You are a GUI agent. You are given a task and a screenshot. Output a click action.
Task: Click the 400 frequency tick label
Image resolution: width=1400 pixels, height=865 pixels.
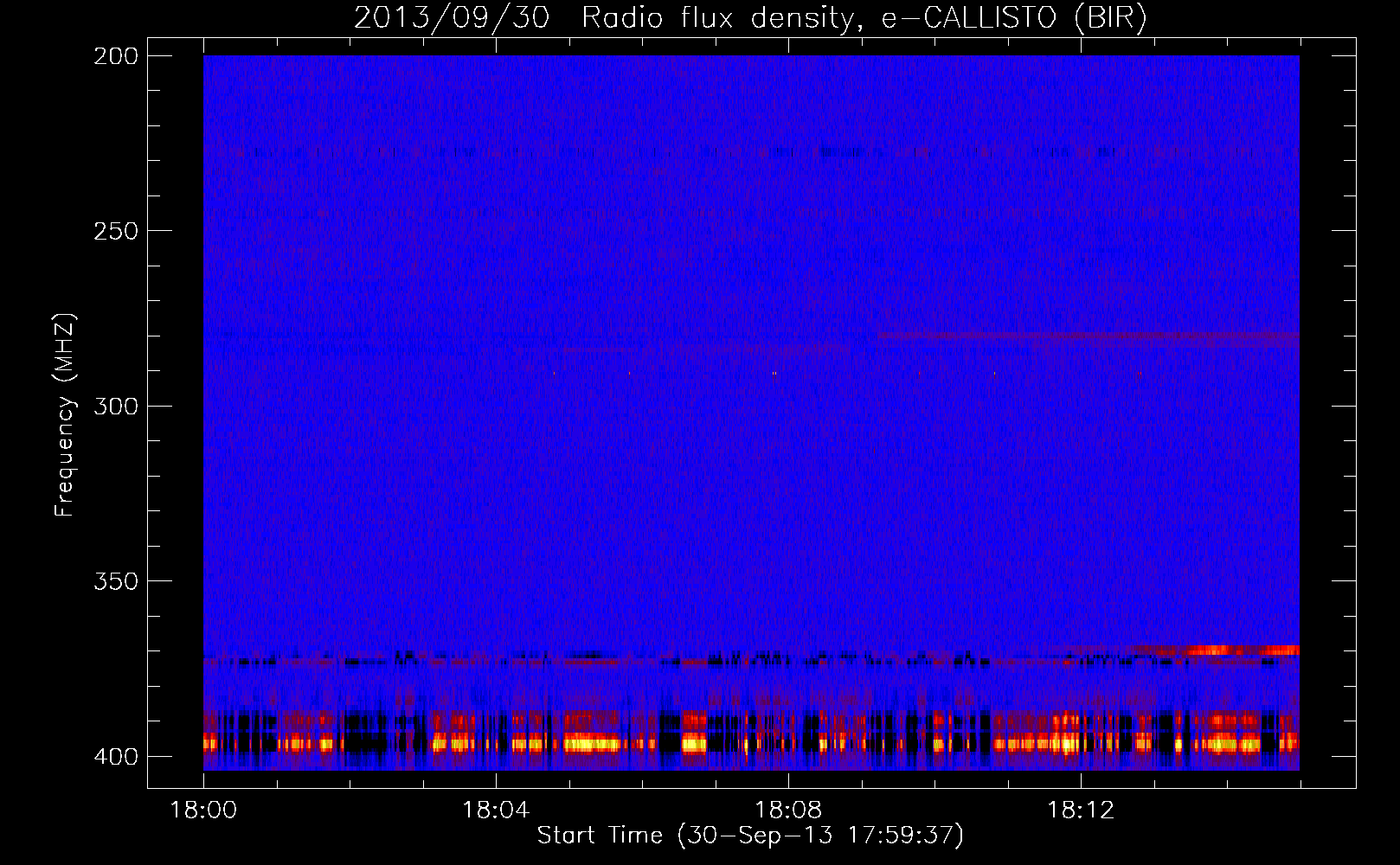[116, 756]
